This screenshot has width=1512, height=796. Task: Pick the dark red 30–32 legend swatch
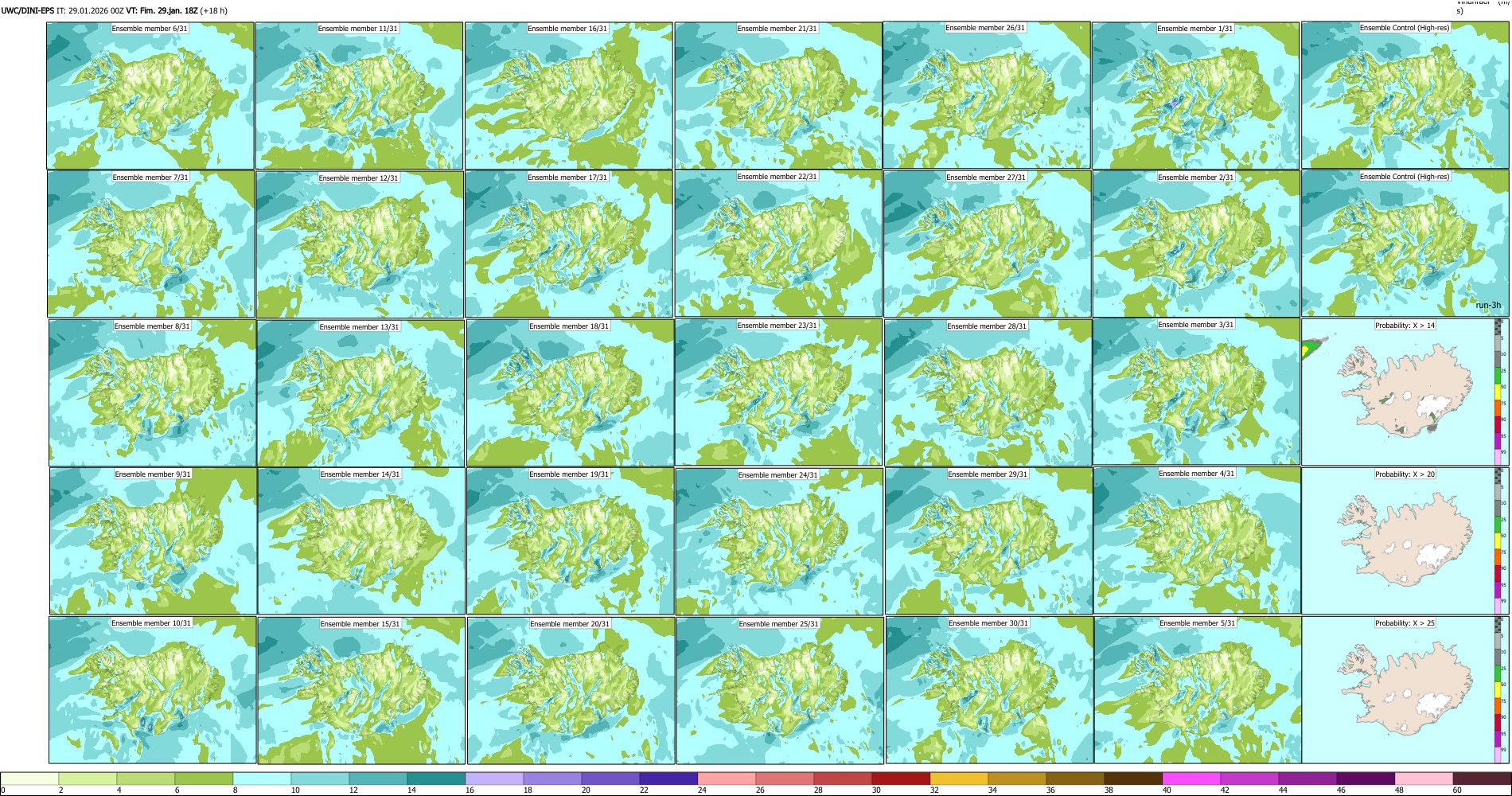(901, 779)
